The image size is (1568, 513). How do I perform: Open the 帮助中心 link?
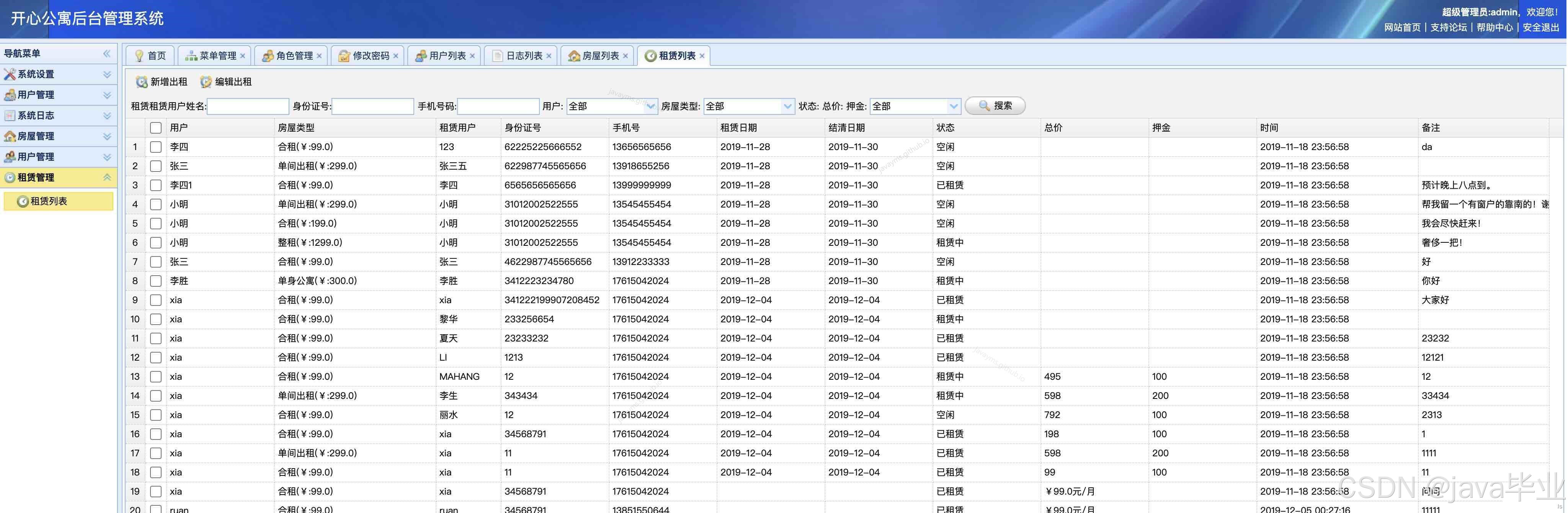1494,28
